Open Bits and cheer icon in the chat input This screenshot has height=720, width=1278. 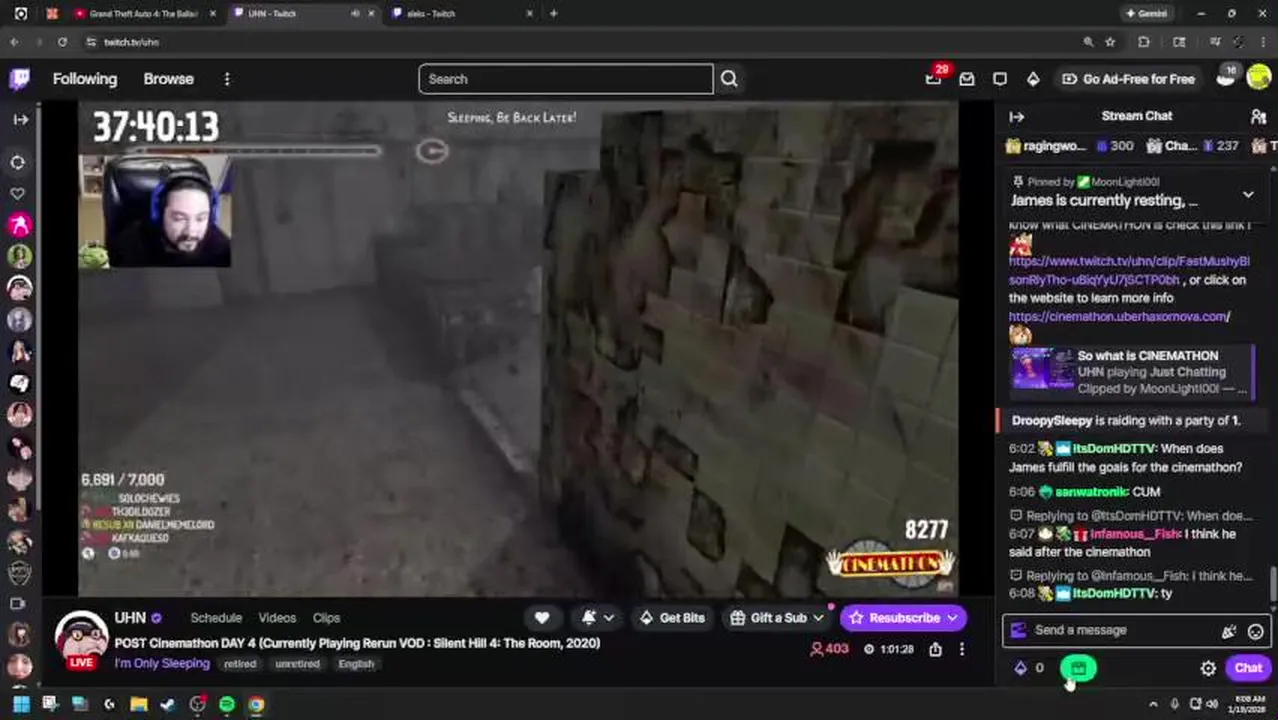[1229, 631]
